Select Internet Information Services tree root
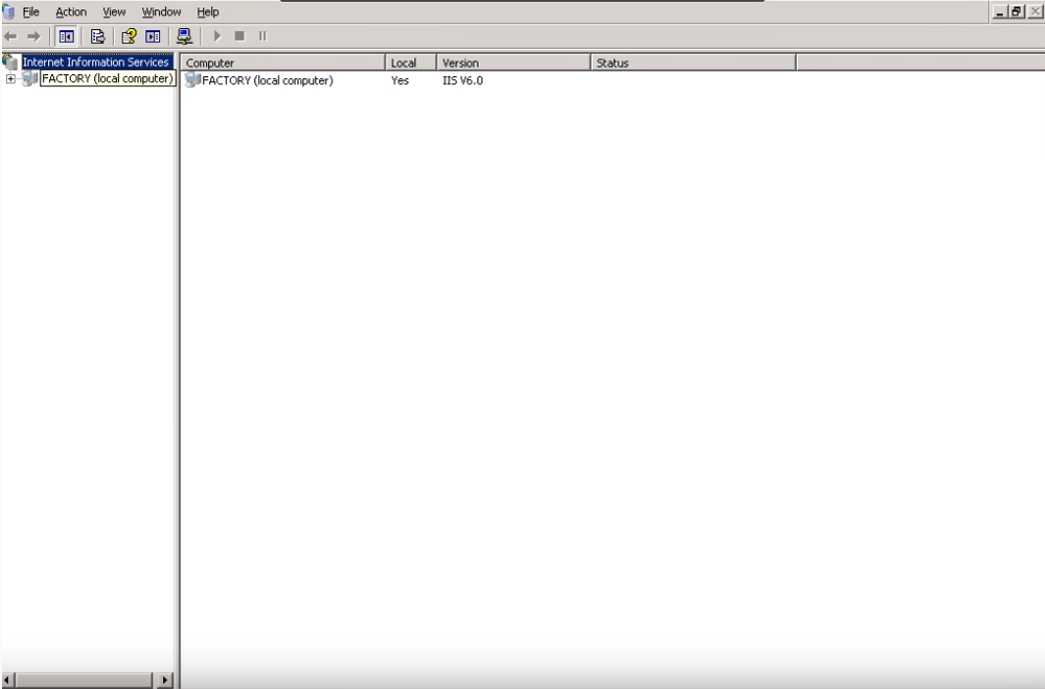This screenshot has width=1045, height=689. pos(96,62)
